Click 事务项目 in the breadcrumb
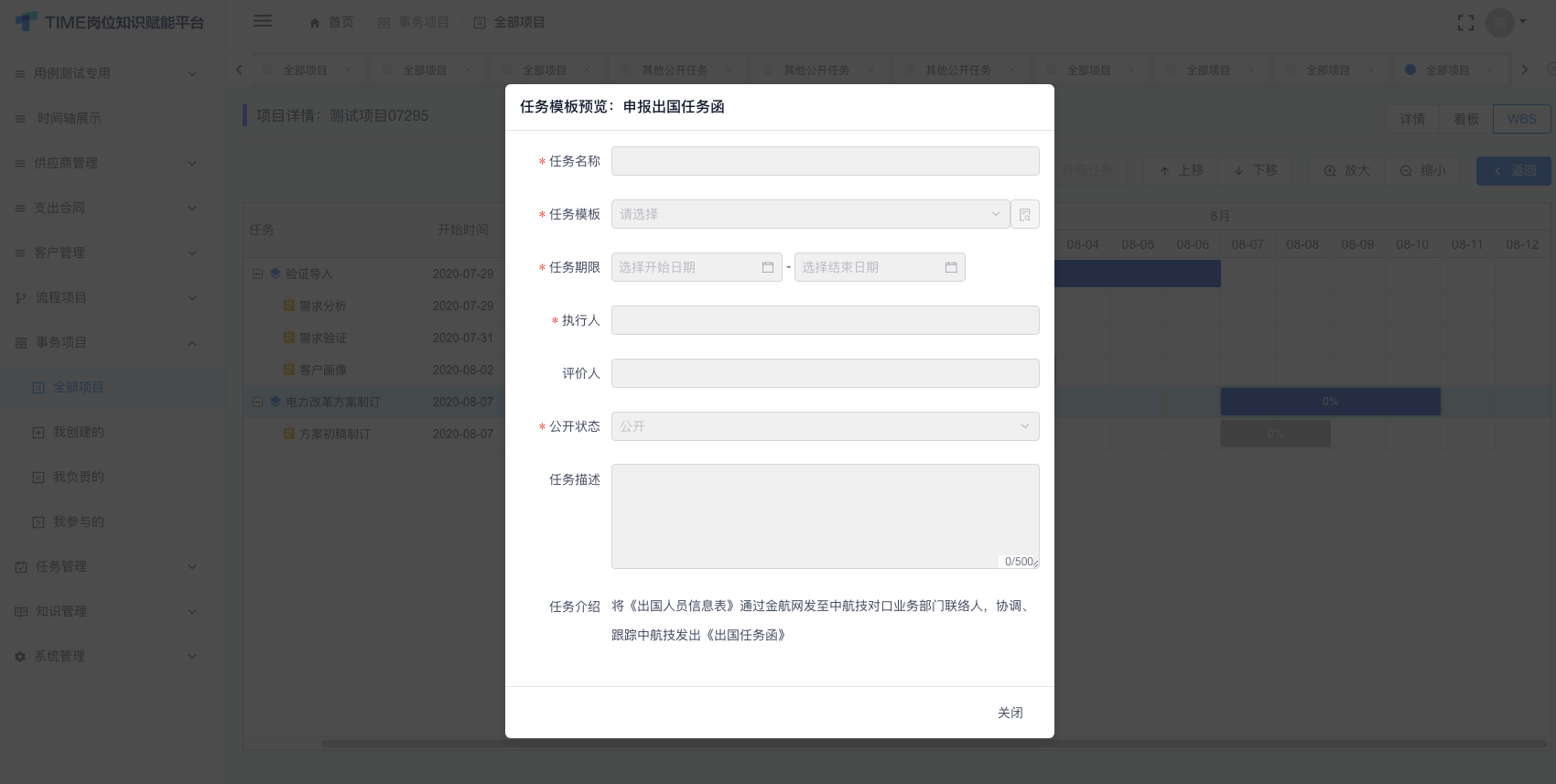 424,22
